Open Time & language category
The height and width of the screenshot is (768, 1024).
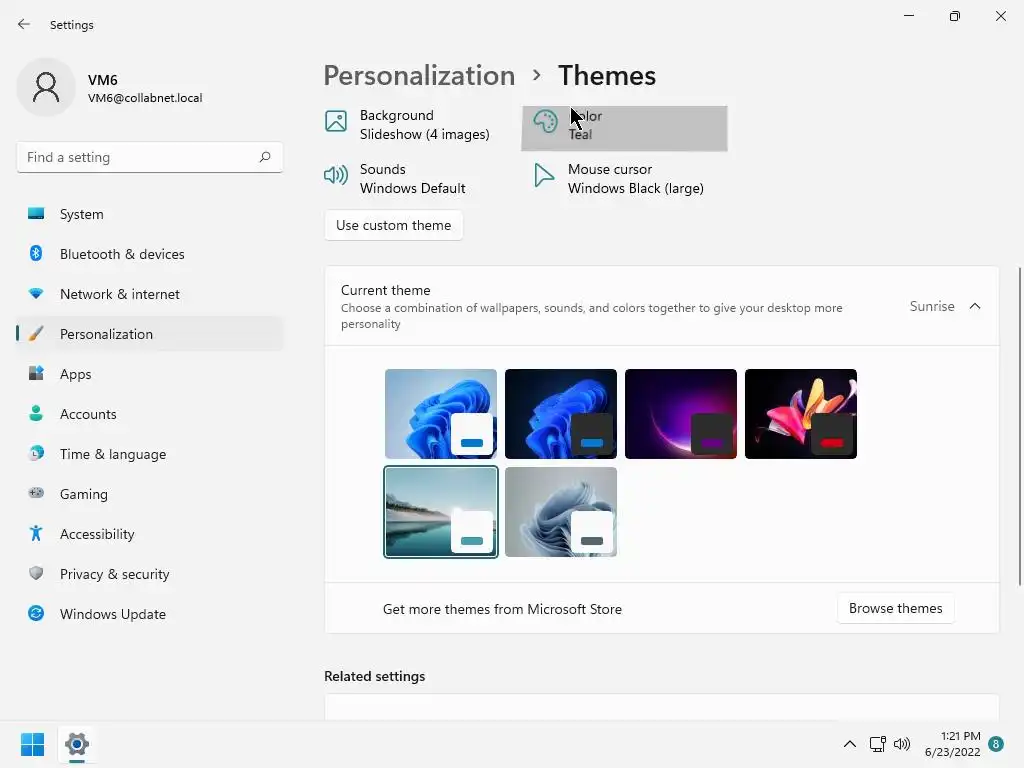point(150,454)
